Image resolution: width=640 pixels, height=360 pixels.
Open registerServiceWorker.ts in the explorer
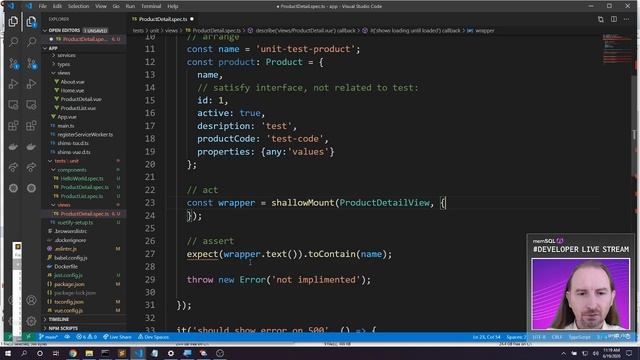coord(85,134)
